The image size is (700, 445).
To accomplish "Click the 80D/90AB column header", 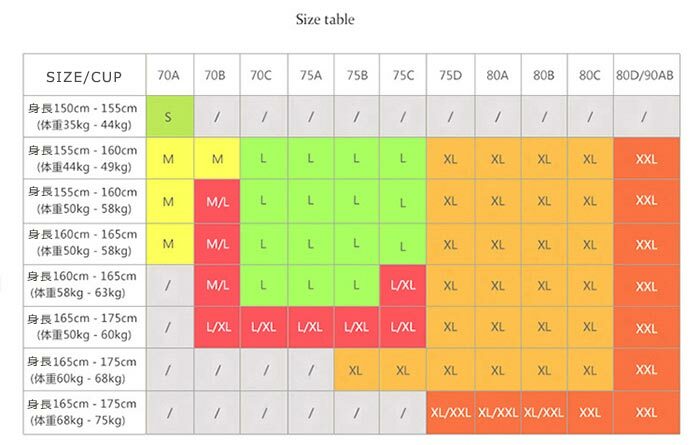I will (646, 75).
